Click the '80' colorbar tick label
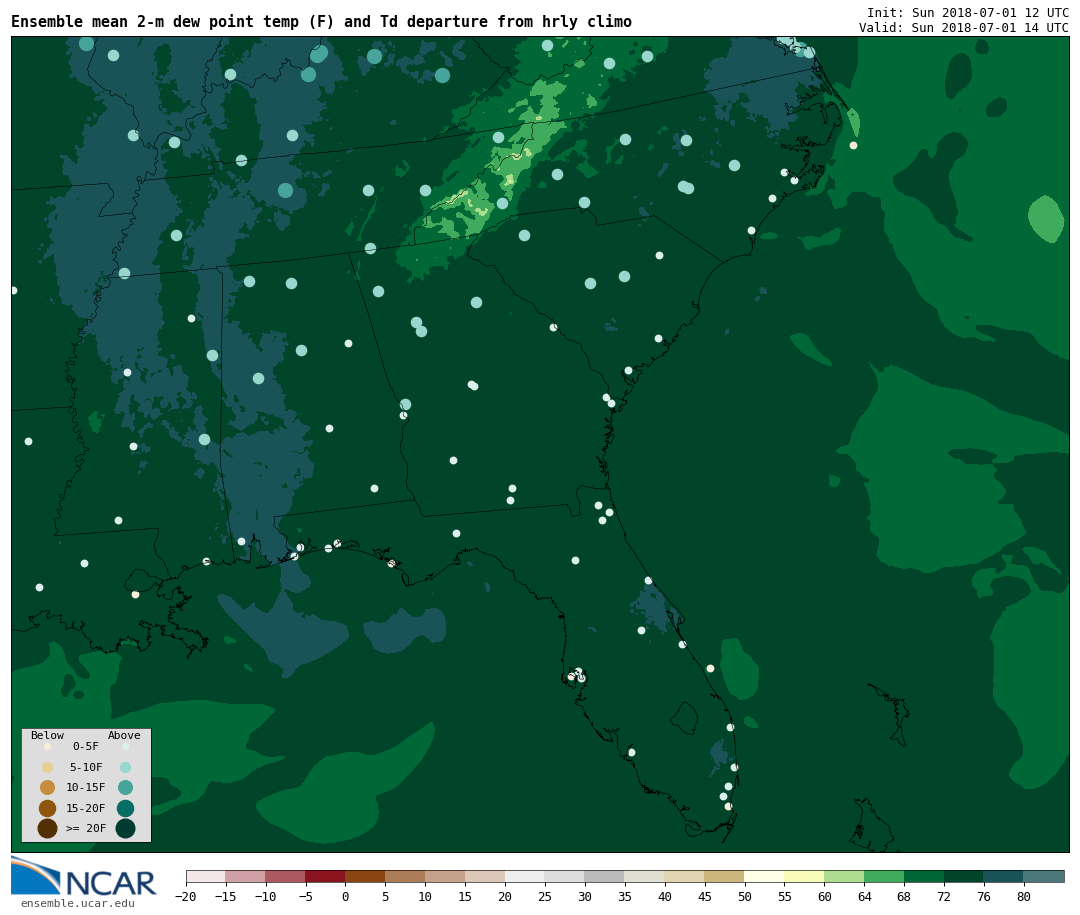Image resolution: width=1080 pixels, height=915 pixels. point(1024,896)
